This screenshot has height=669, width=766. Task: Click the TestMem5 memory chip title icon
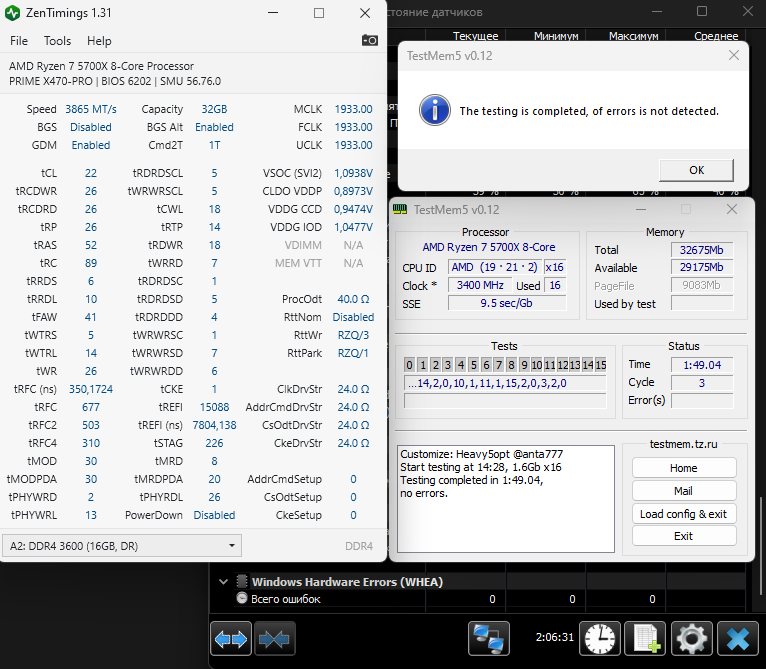[x=400, y=209]
